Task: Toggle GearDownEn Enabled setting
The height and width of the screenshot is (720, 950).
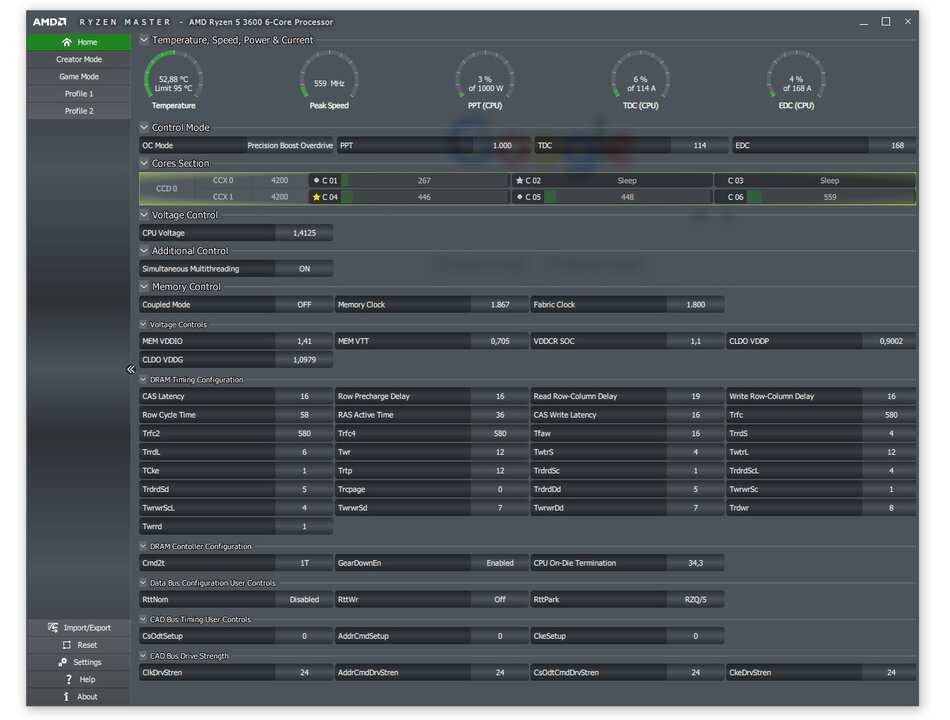Action: pyautogui.click(x=500, y=563)
